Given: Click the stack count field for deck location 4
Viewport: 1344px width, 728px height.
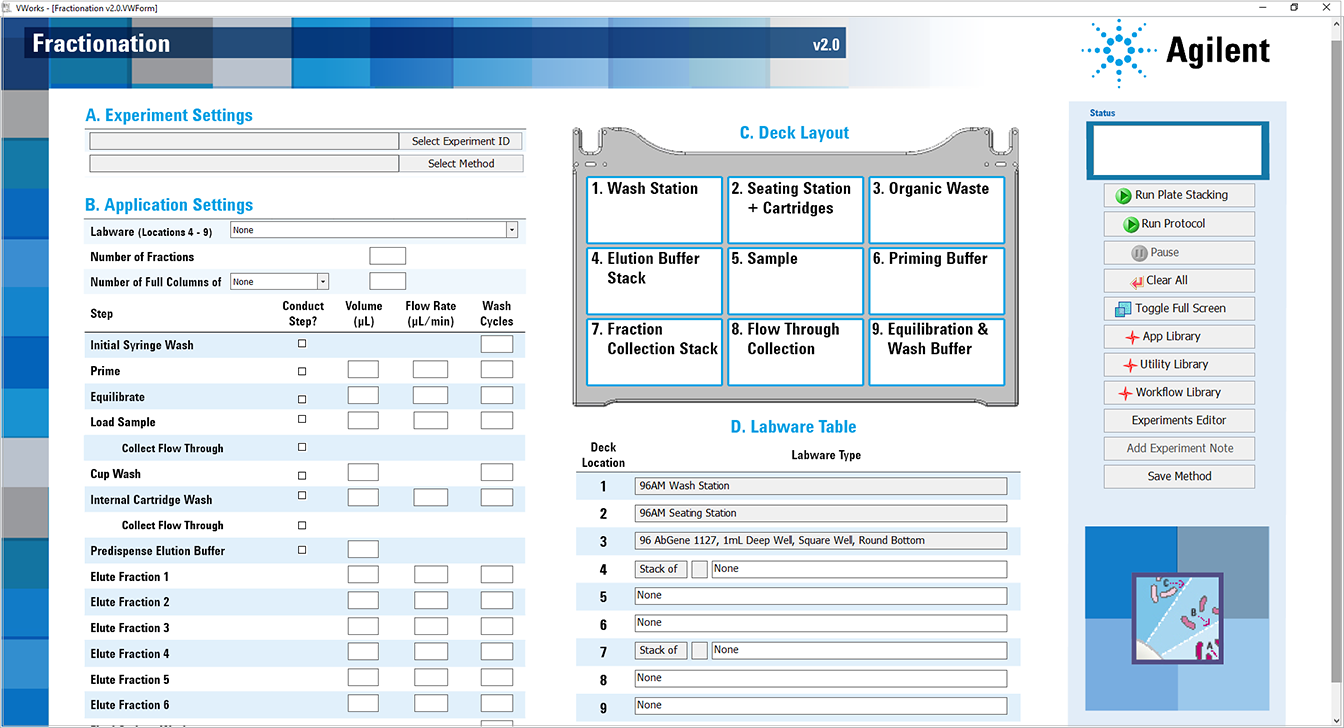Looking at the screenshot, I should (x=699, y=569).
